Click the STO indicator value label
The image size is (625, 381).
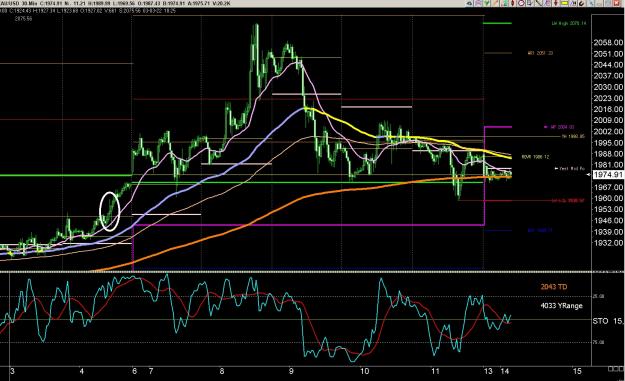608,321
